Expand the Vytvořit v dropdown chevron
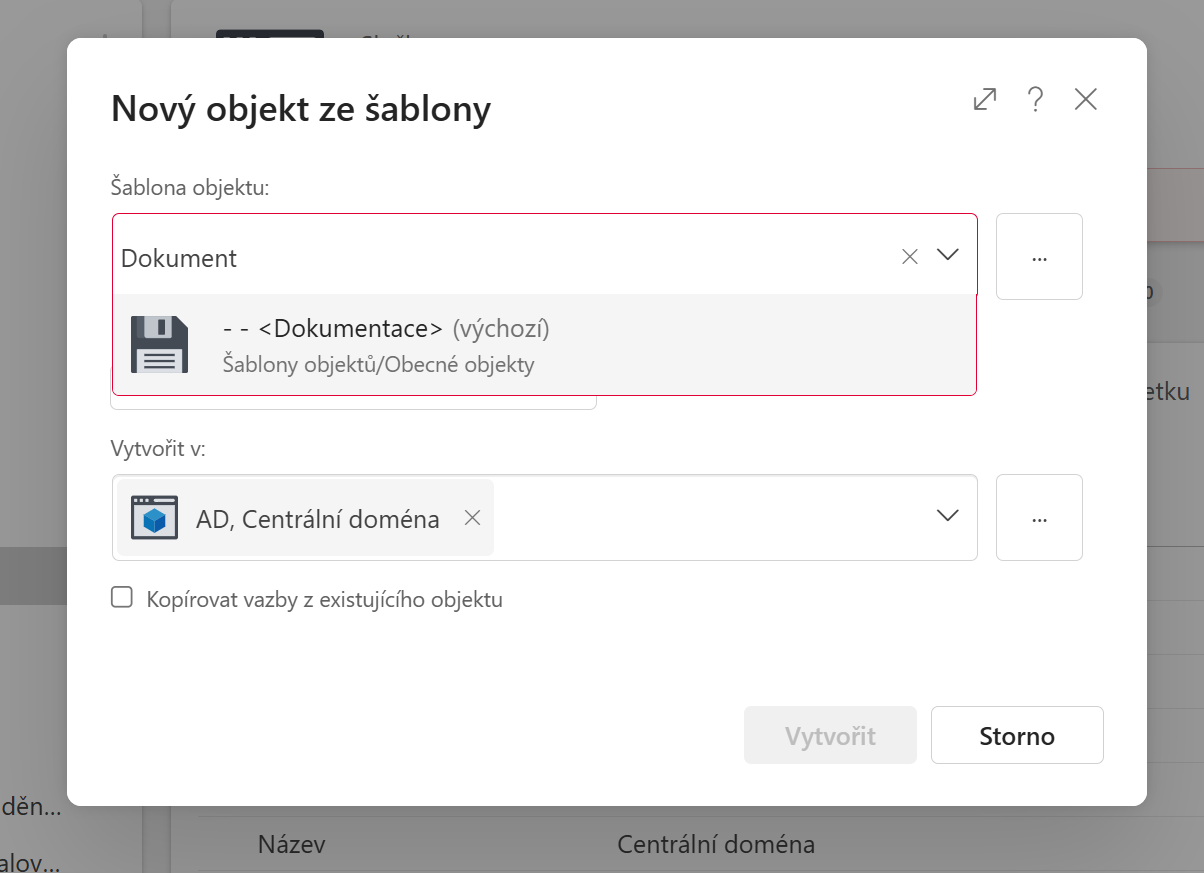1204x873 pixels. click(948, 516)
